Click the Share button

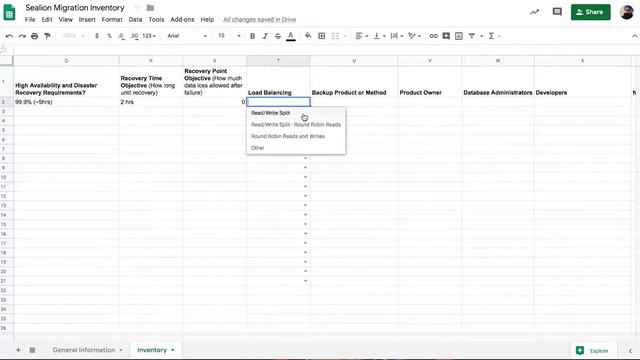(590, 12)
